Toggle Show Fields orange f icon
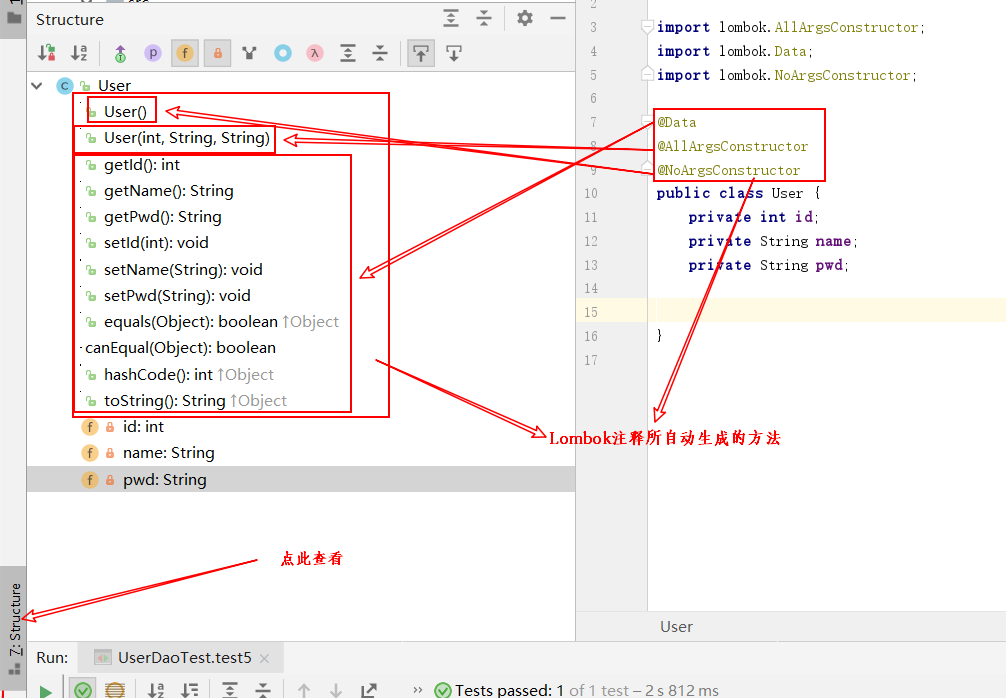This screenshot has height=698, width=1006. coord(185,53)
